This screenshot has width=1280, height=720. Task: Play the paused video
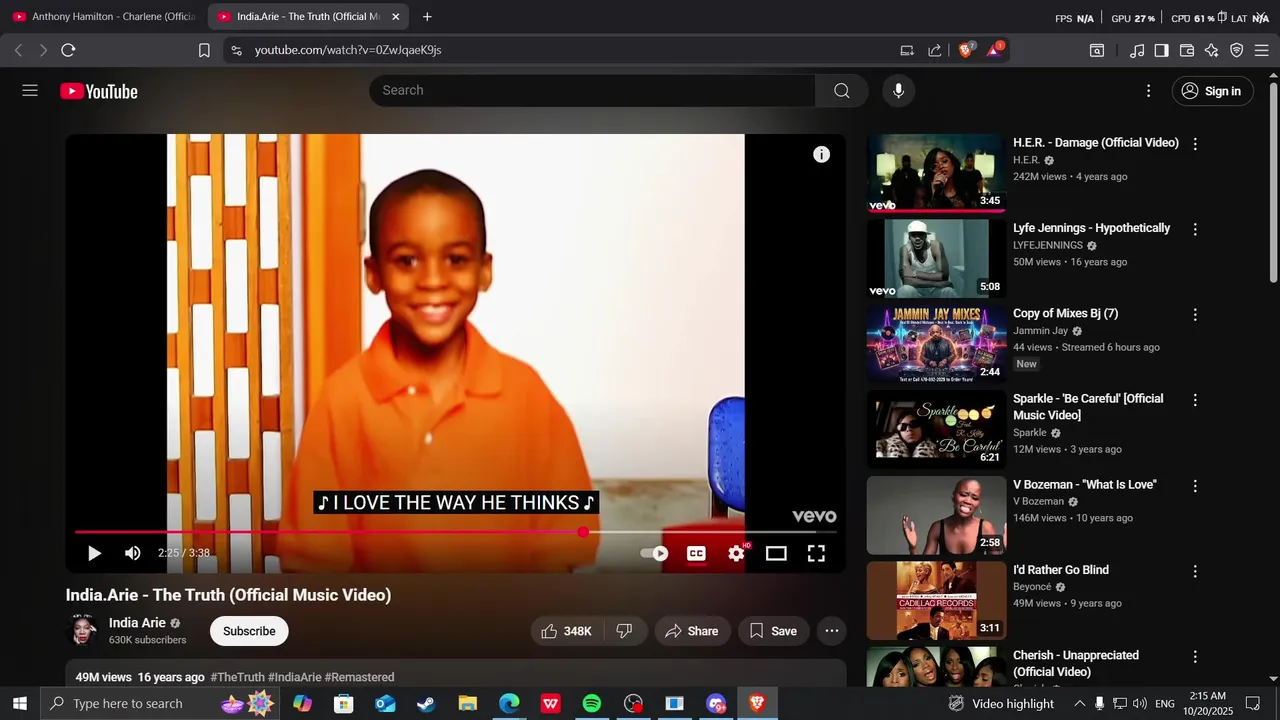tap(94, 553)
